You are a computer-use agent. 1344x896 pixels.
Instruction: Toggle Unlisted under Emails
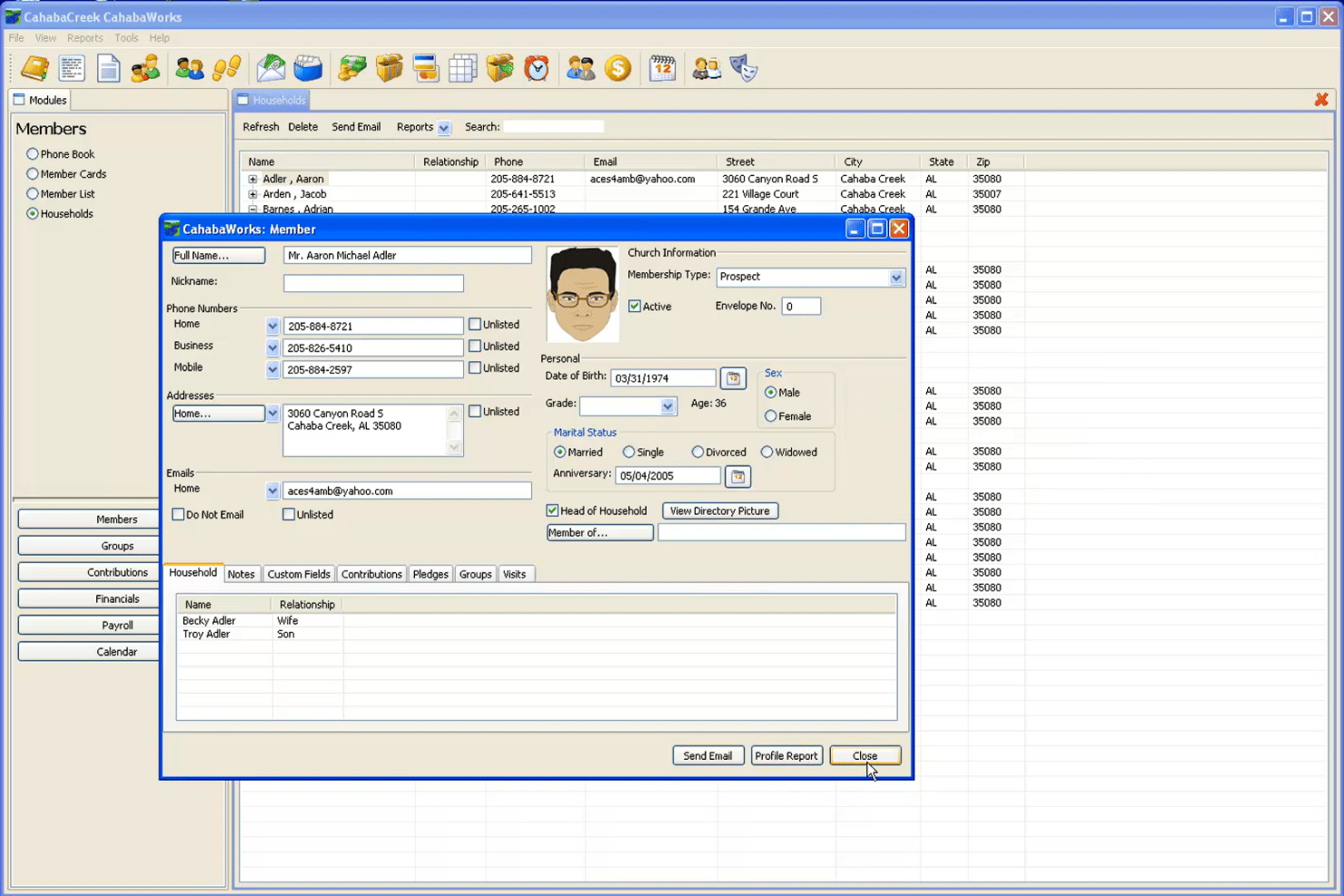coord(289,515)
